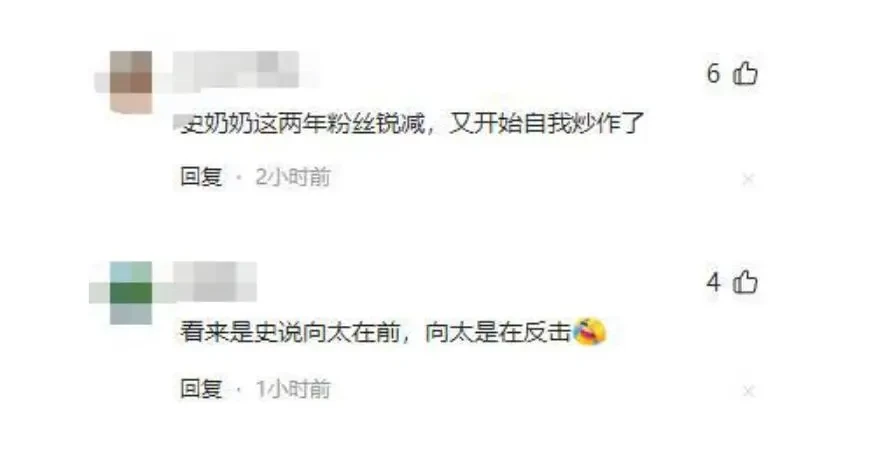Click the 1小时前 timestamp
The height and width of the screenshot is (453, 890).
click(x=293, y=389)
